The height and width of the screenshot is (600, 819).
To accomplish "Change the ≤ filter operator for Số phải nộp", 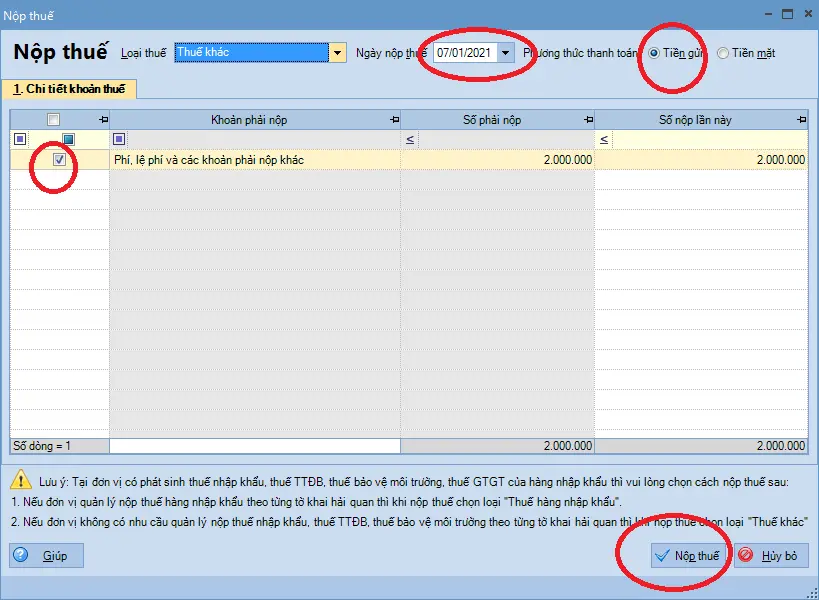I will tap(410, 139).
